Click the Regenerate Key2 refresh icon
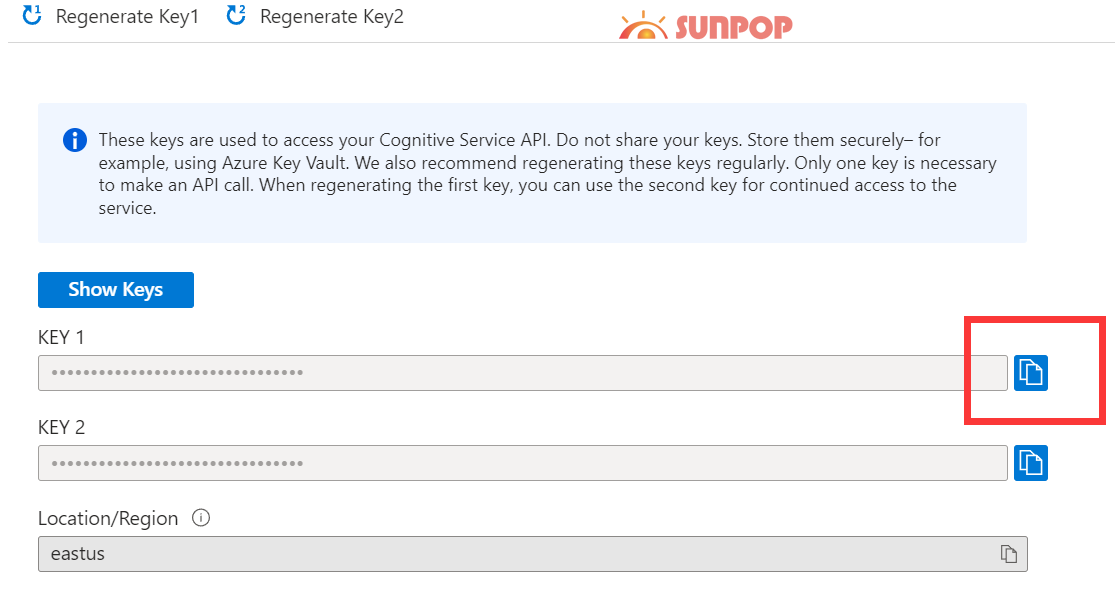 click(236, 15)
